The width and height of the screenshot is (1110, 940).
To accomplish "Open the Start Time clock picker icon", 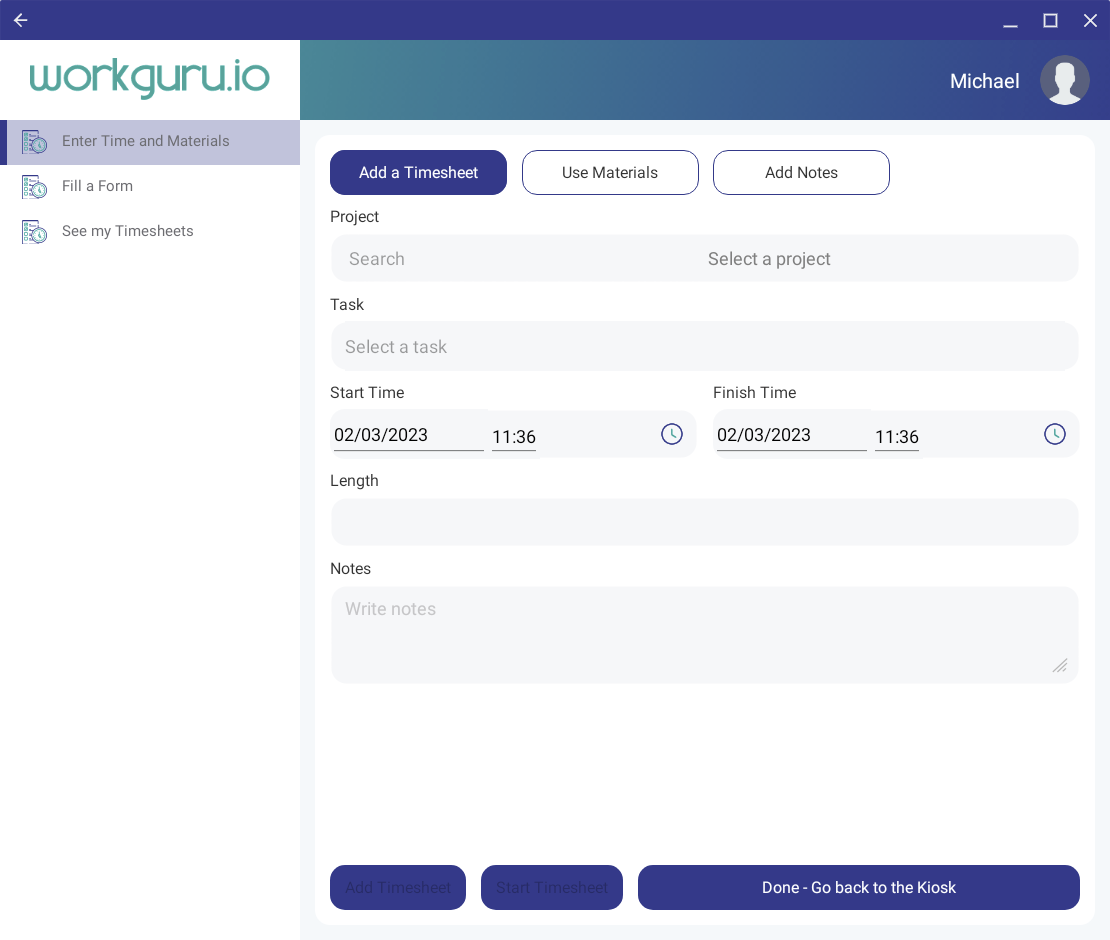I will tap(671, 434).
